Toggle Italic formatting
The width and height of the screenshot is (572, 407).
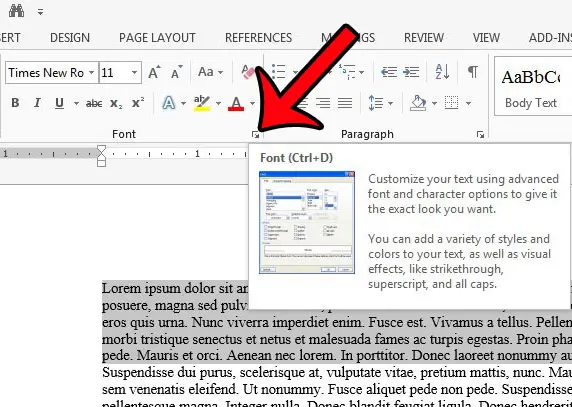37,103
